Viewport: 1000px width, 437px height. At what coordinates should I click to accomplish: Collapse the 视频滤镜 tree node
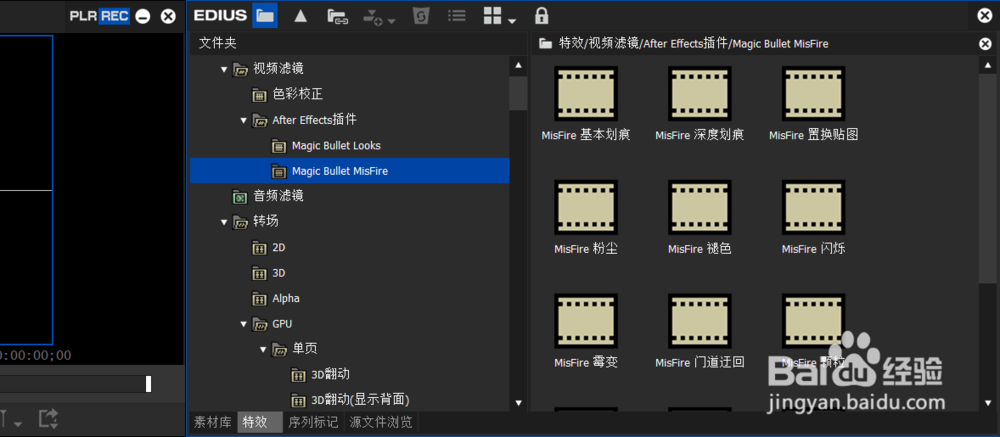click(x=224, y=69)
